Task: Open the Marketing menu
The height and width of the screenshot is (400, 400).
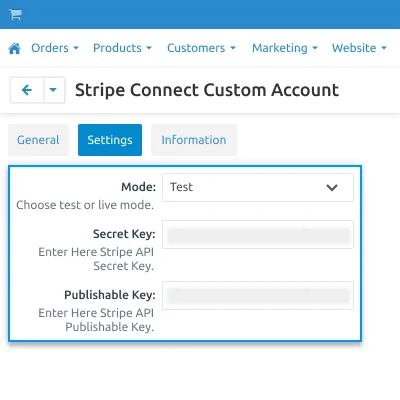Action: 285,48
